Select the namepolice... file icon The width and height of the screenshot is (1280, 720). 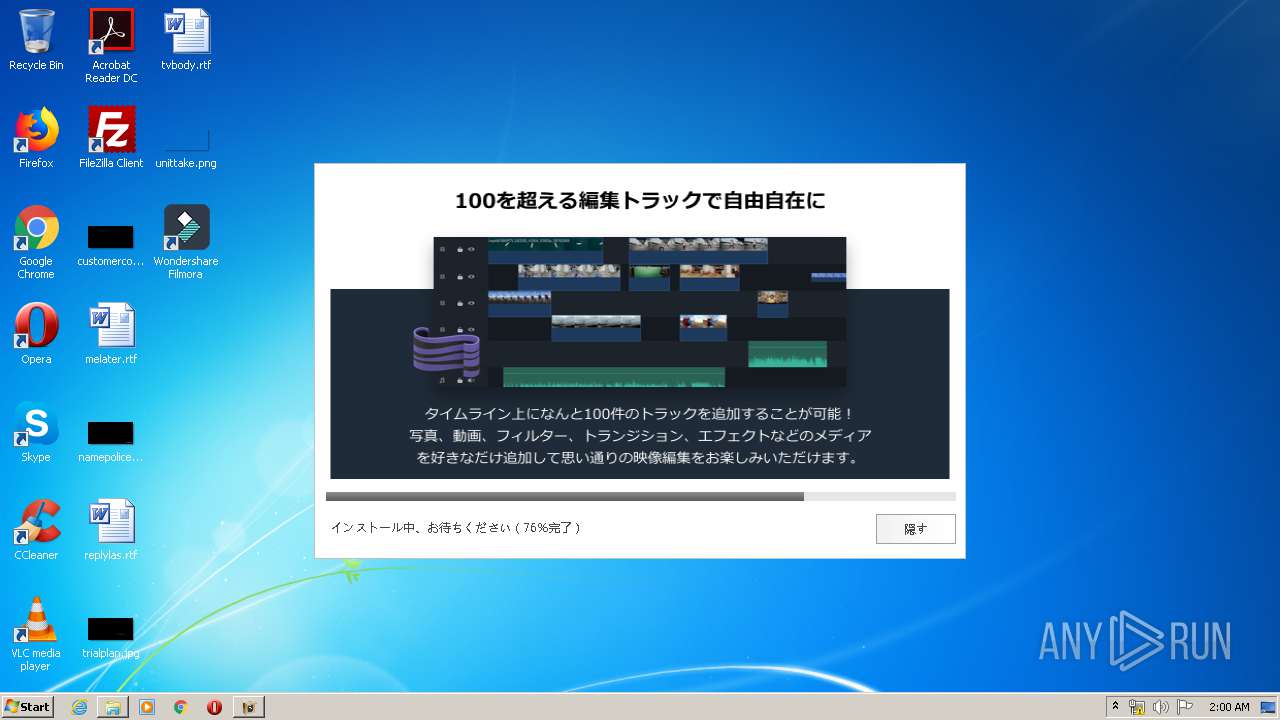[x=111, y=440]
